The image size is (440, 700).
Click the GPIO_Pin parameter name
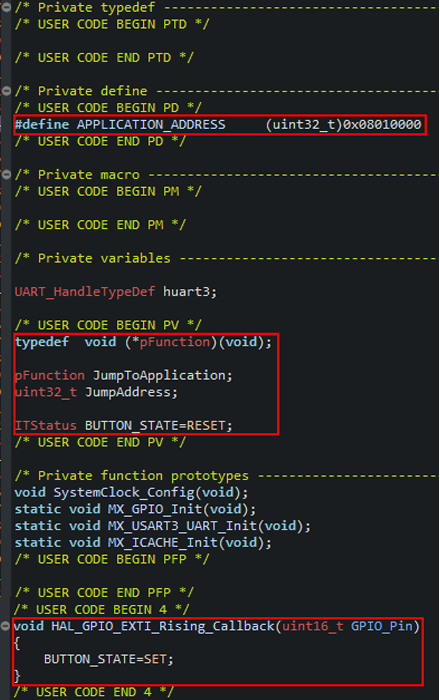[382, 626]
